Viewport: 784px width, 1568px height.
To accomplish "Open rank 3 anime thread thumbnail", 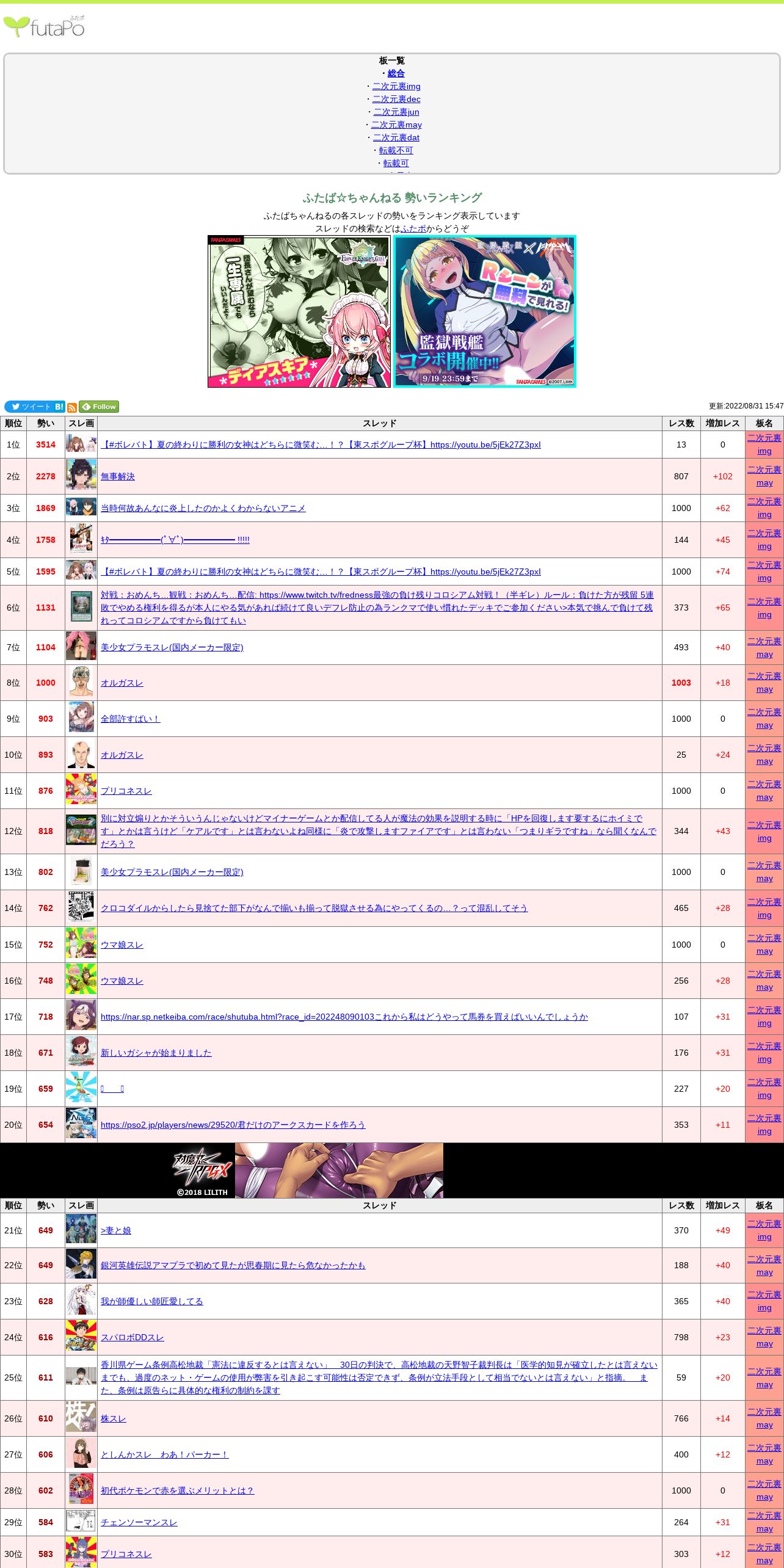I will 81,508.
